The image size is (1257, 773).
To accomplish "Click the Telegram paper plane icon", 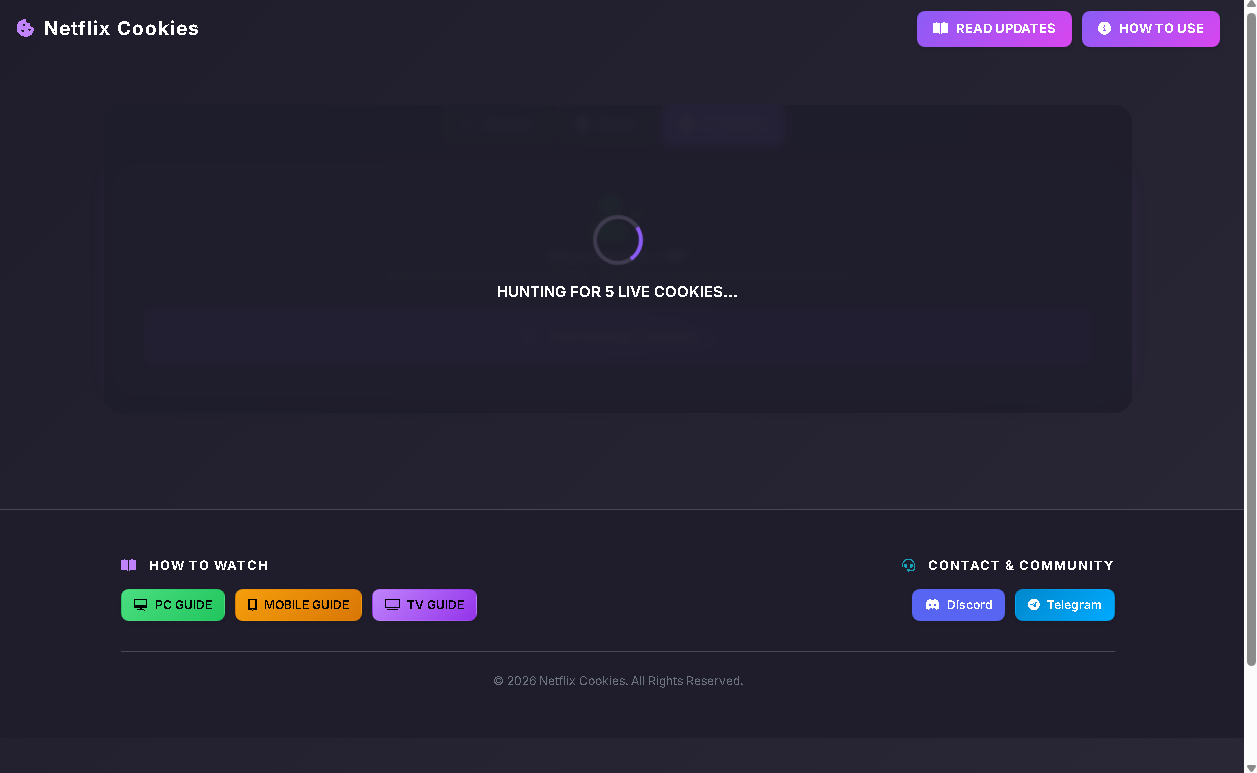I will pos(1034,605).
